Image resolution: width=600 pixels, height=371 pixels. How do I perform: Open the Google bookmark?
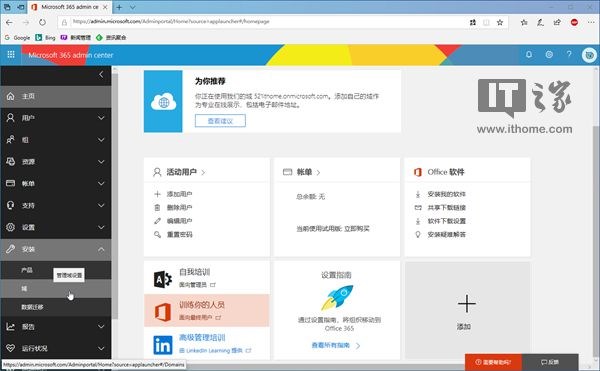pyautogui.click(x=17, y=37)
